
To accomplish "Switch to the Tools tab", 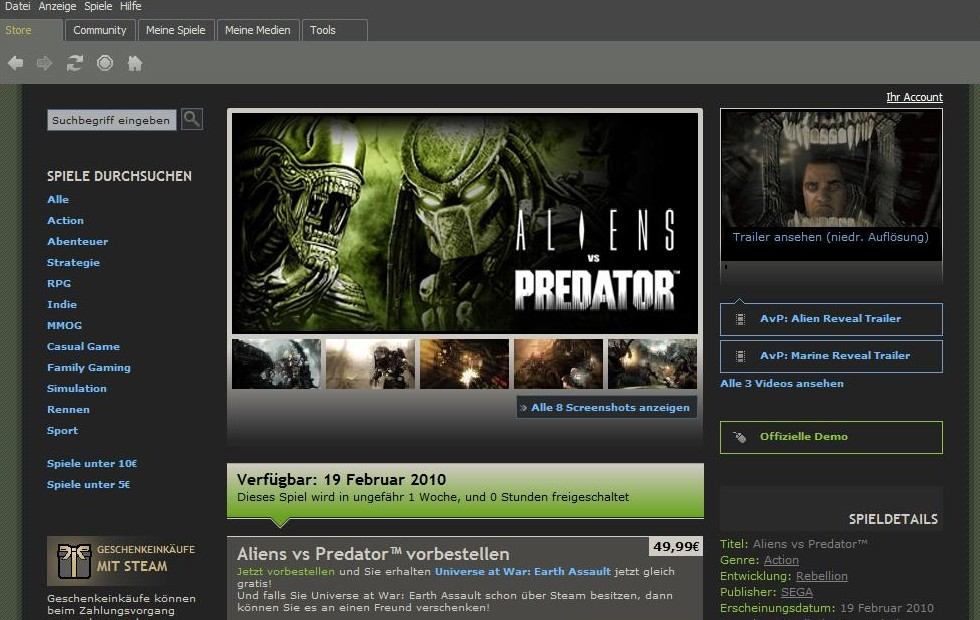I will click(x=334, y=30).
